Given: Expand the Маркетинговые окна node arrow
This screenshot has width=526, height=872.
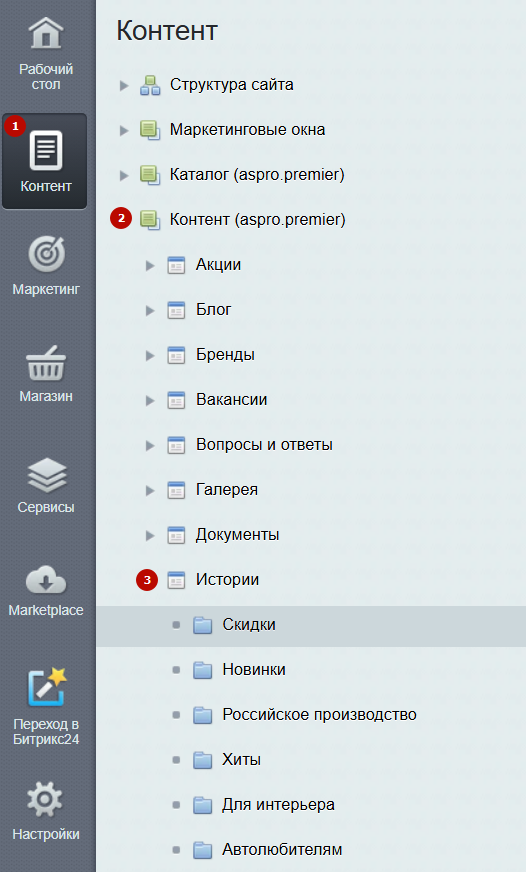Looking at the screenshot, I should 124,131.
